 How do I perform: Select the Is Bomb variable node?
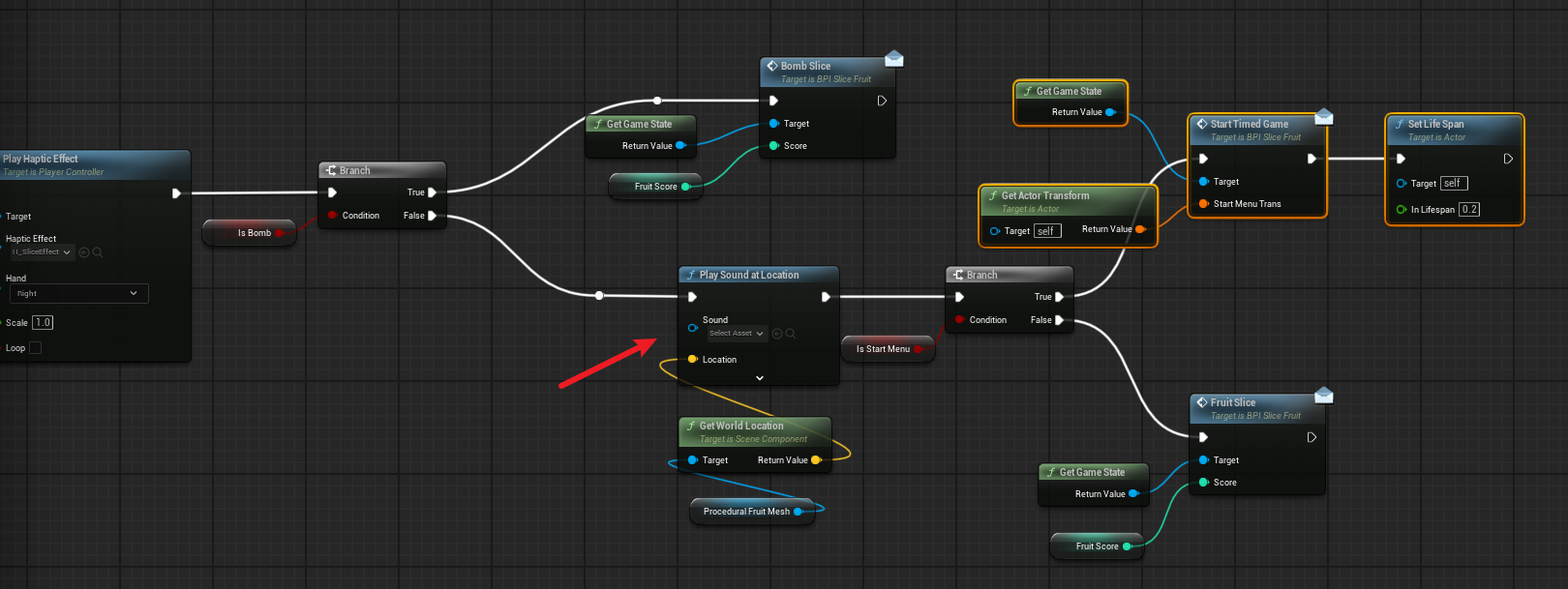tap(249, 233)
